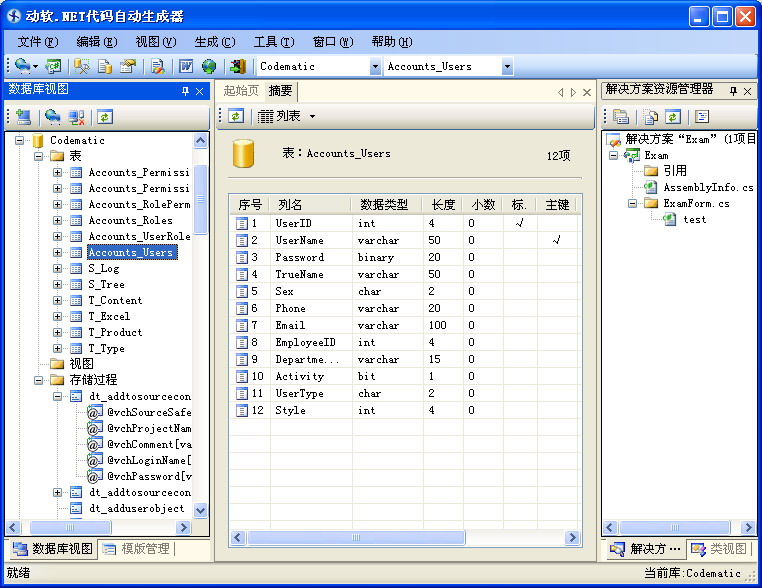The image size is (762, 588).
Task: Collapse the stored procedures folder
Action: click(x=38, y=380)
